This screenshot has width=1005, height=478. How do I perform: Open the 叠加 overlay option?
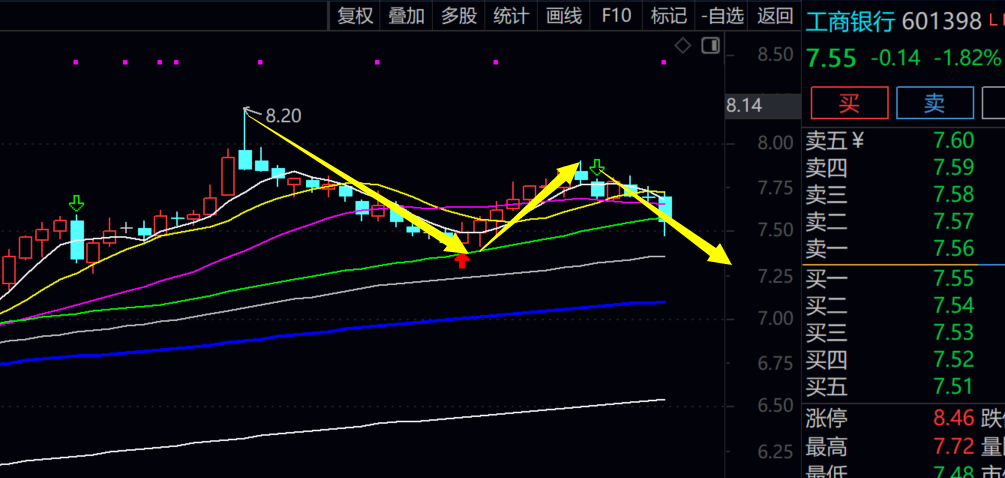[407, 15]
